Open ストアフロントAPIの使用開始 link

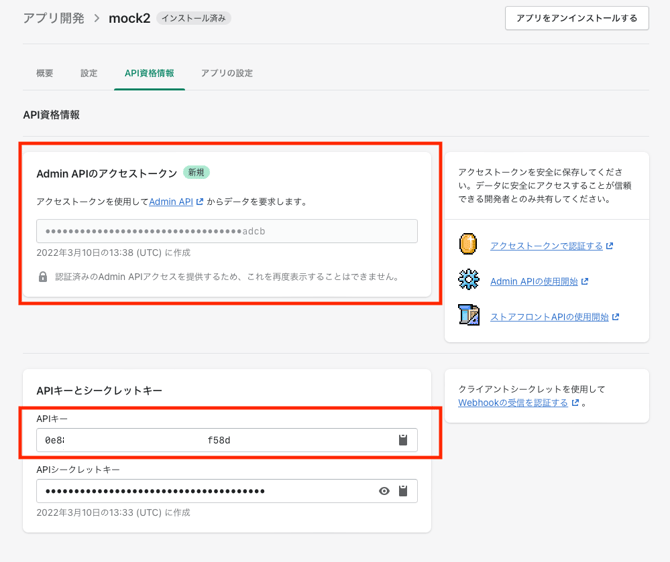pyautogui.click(x=549, y=317)
